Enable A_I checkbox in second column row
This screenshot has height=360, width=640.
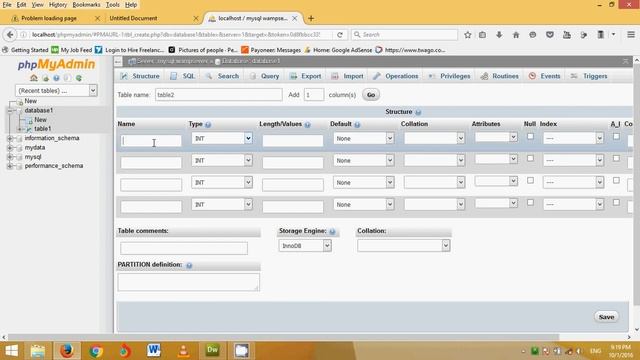click(616, 158)
